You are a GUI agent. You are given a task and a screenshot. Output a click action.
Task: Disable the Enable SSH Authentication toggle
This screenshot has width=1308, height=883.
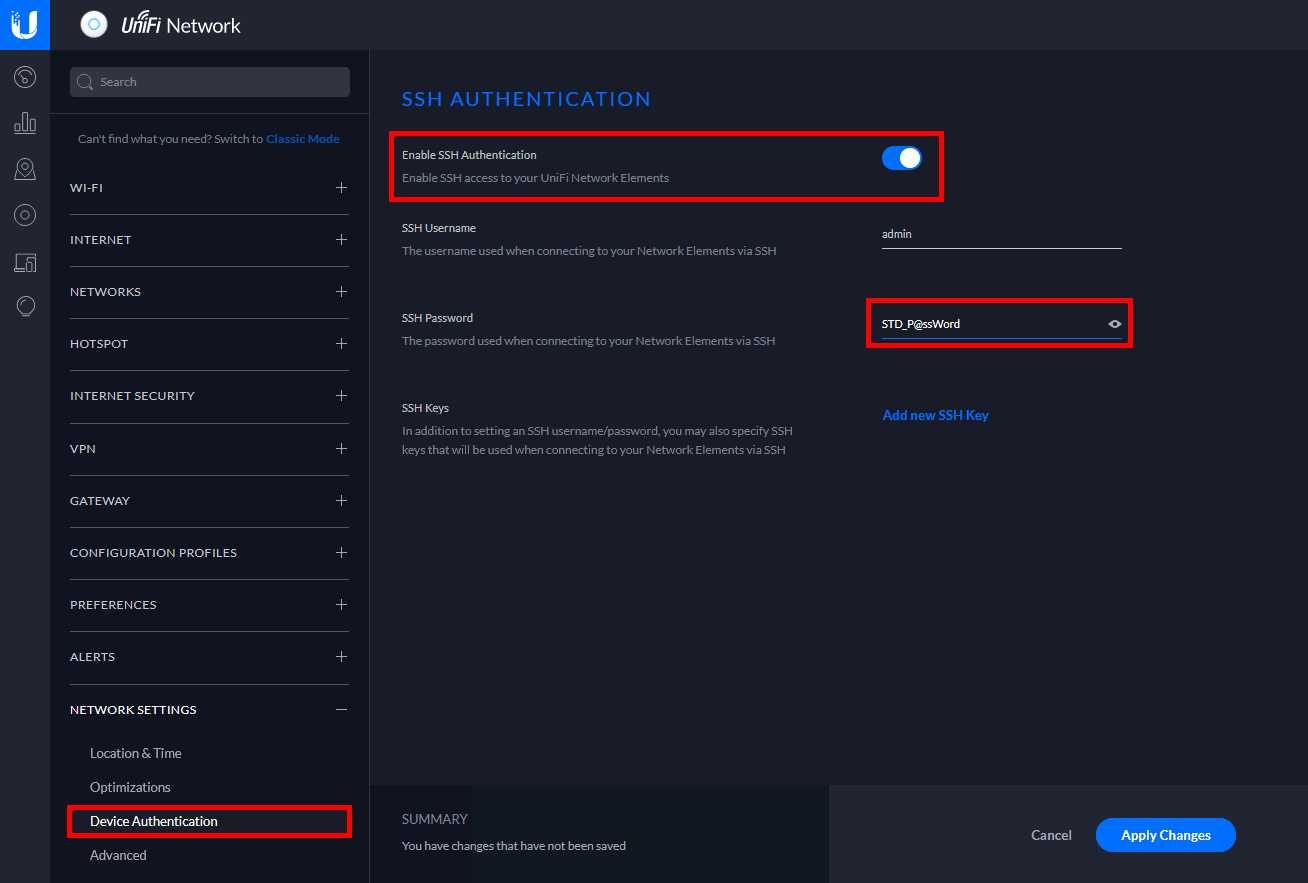pos(901,157)
